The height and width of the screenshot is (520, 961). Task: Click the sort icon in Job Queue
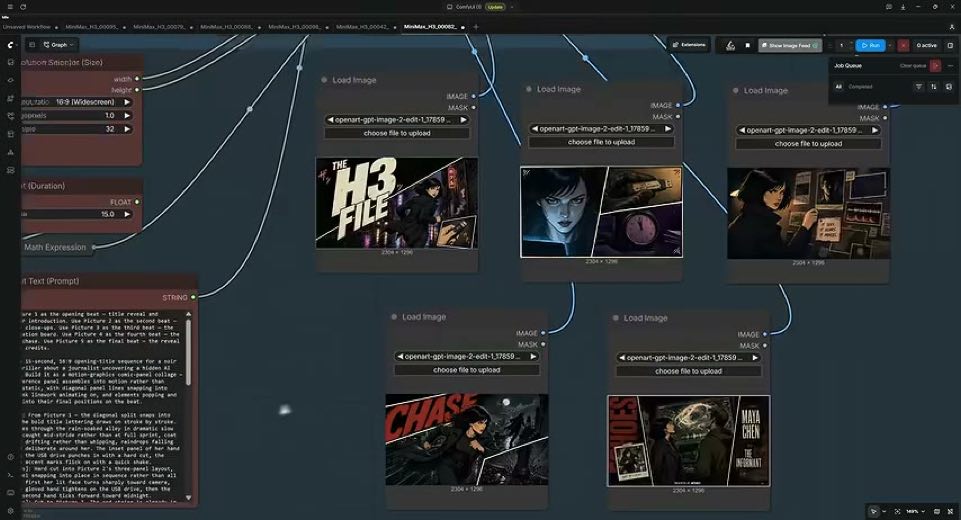933,86
